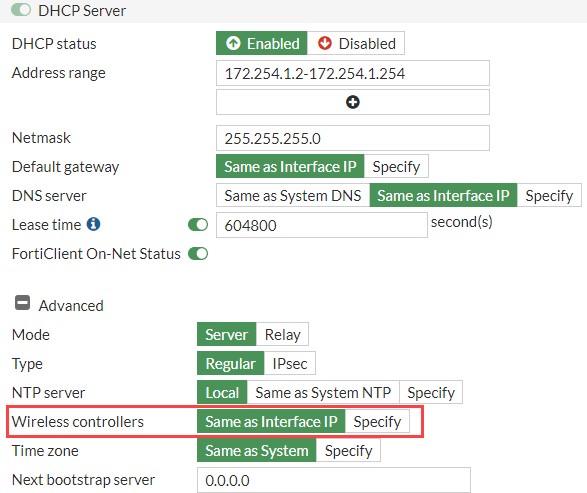Choose Specify for Time zone
This screenshot has height=493, width=587.
point(348,450)
